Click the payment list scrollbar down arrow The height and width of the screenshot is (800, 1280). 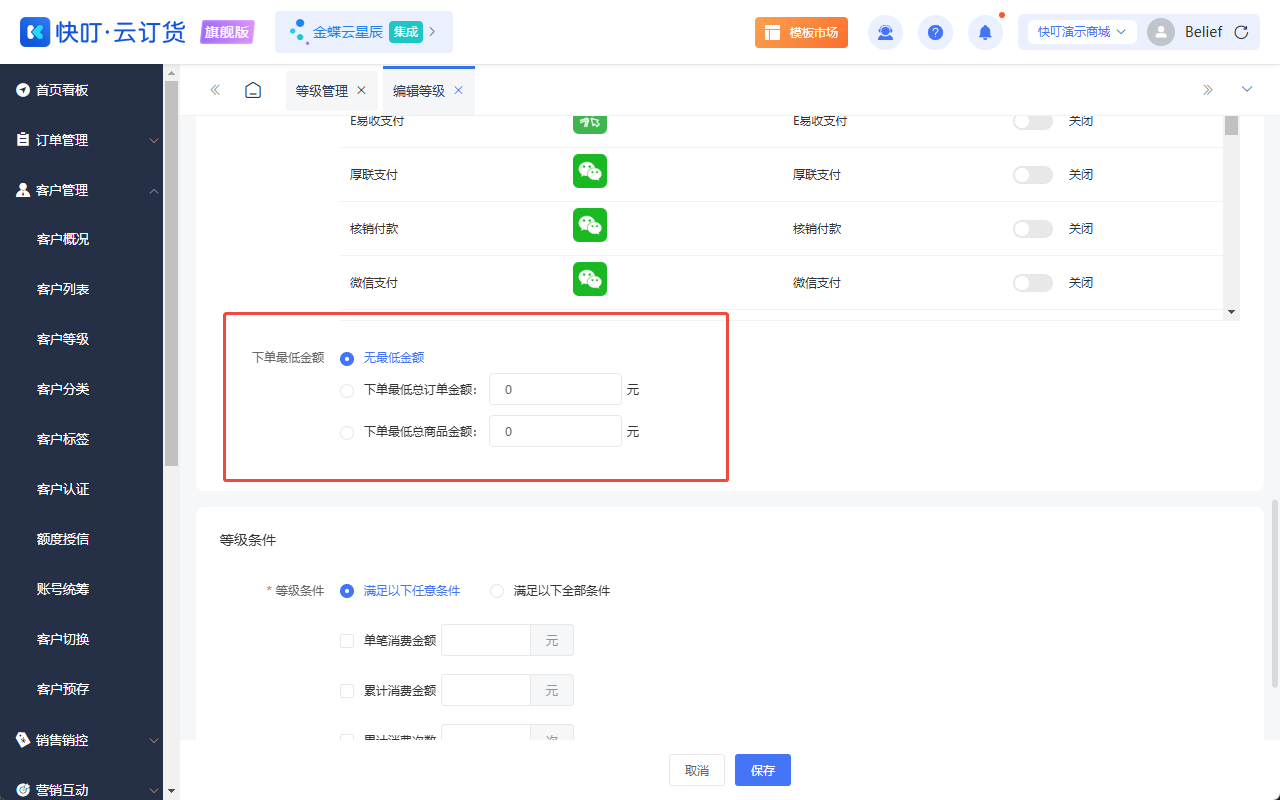coord(1231,312)
